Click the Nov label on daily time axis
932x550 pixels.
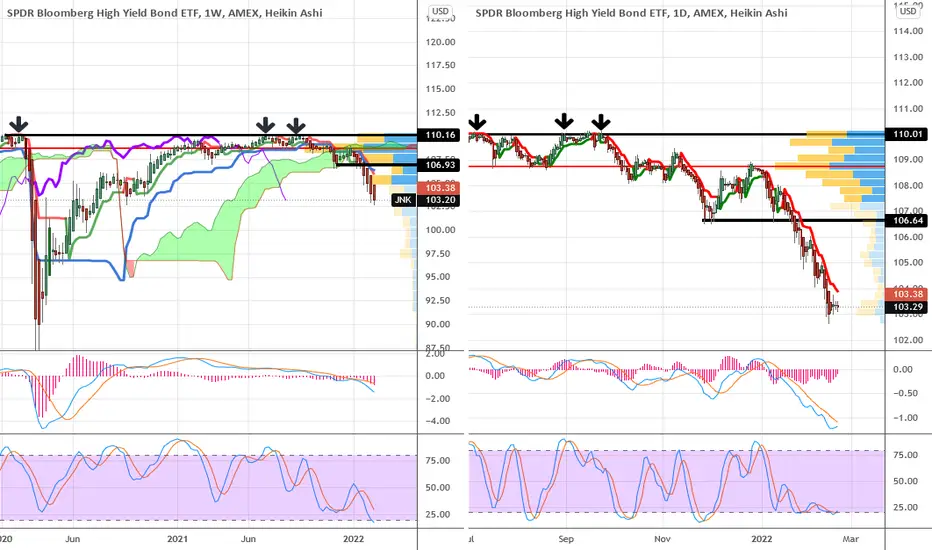click(662, 539)
